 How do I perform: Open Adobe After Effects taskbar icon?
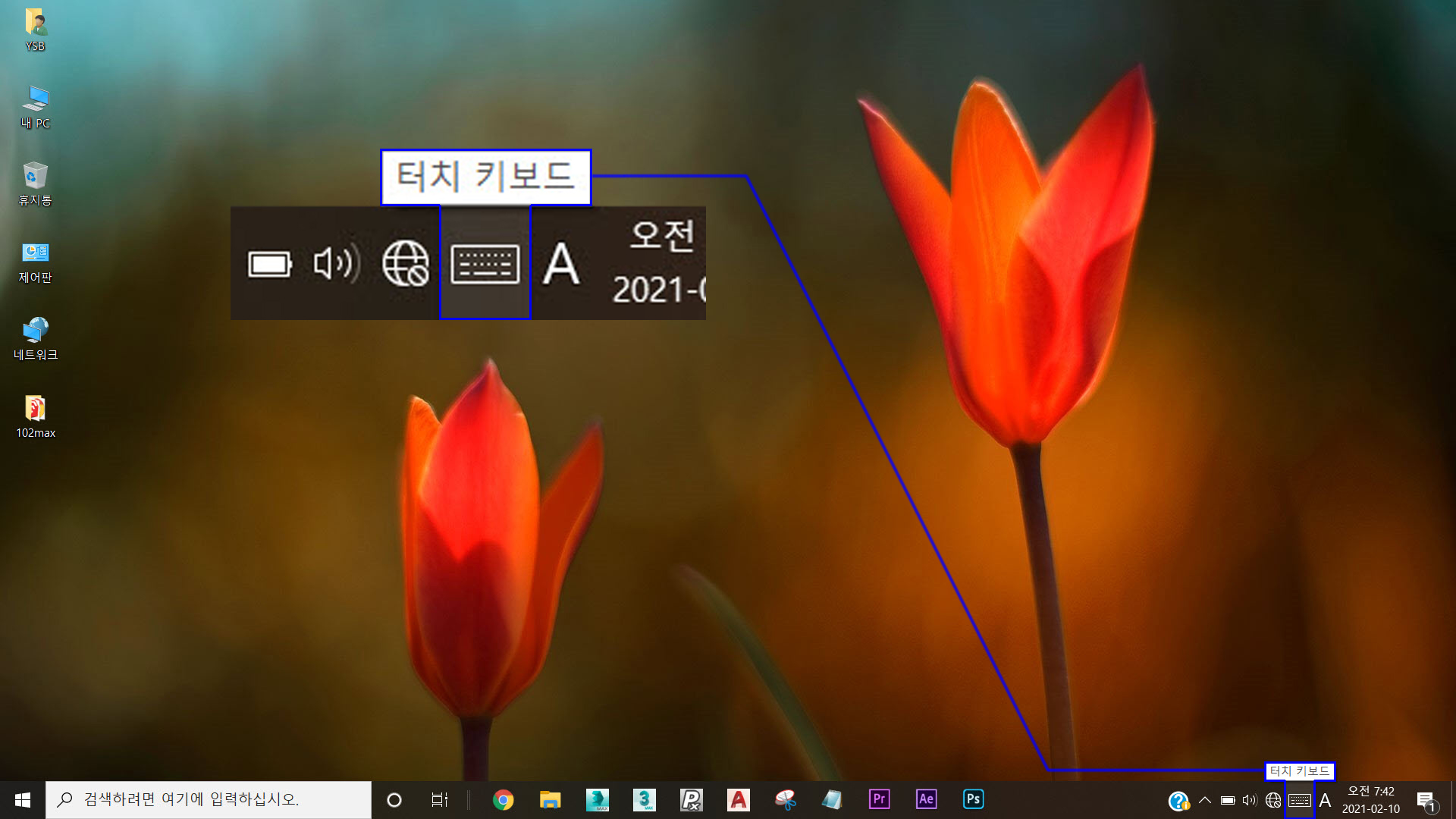point(926,799)
